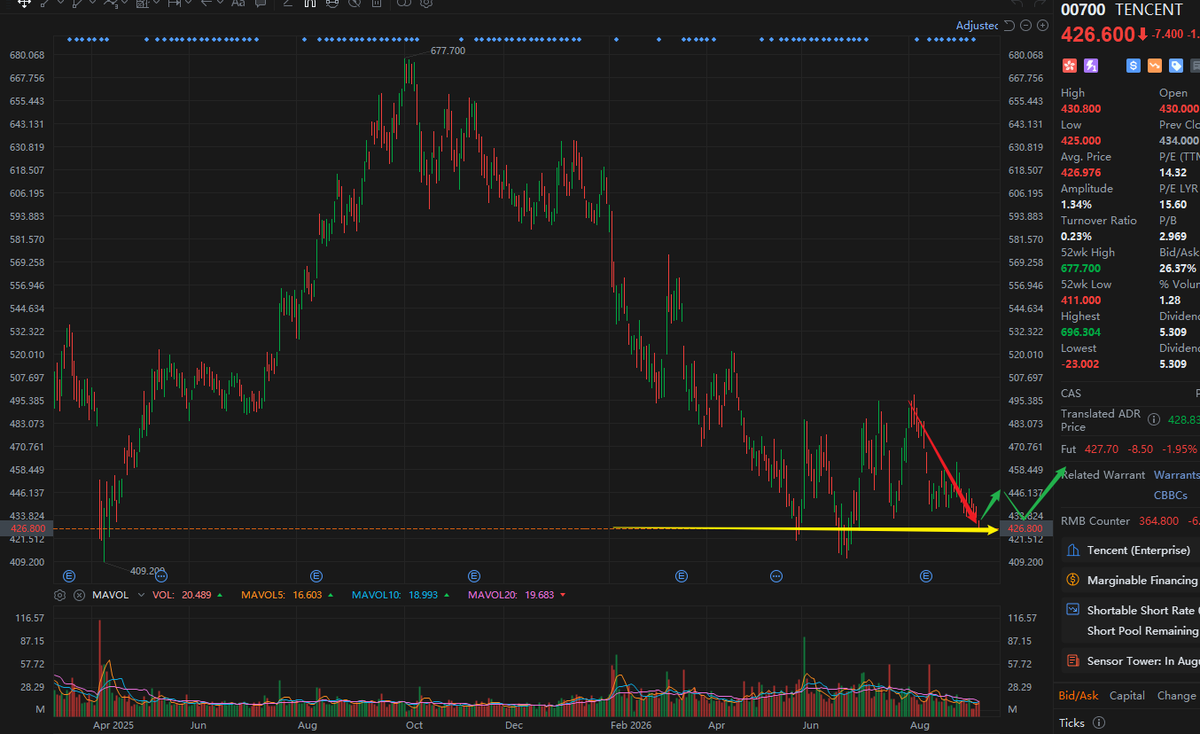Open the drawing toolbar settings gear

point(426,3)
